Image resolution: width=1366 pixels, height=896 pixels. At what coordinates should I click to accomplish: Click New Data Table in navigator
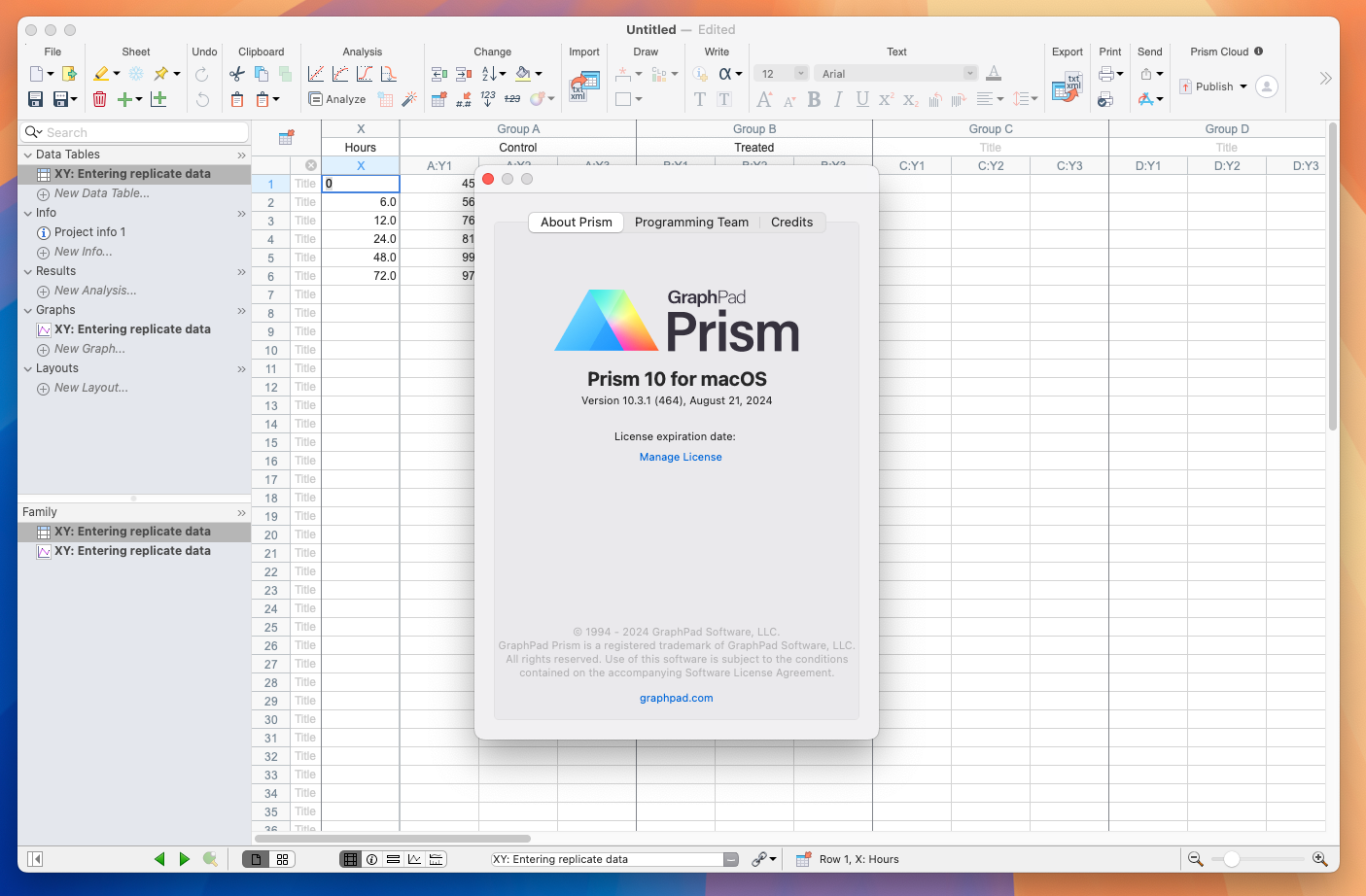(102, 193)
